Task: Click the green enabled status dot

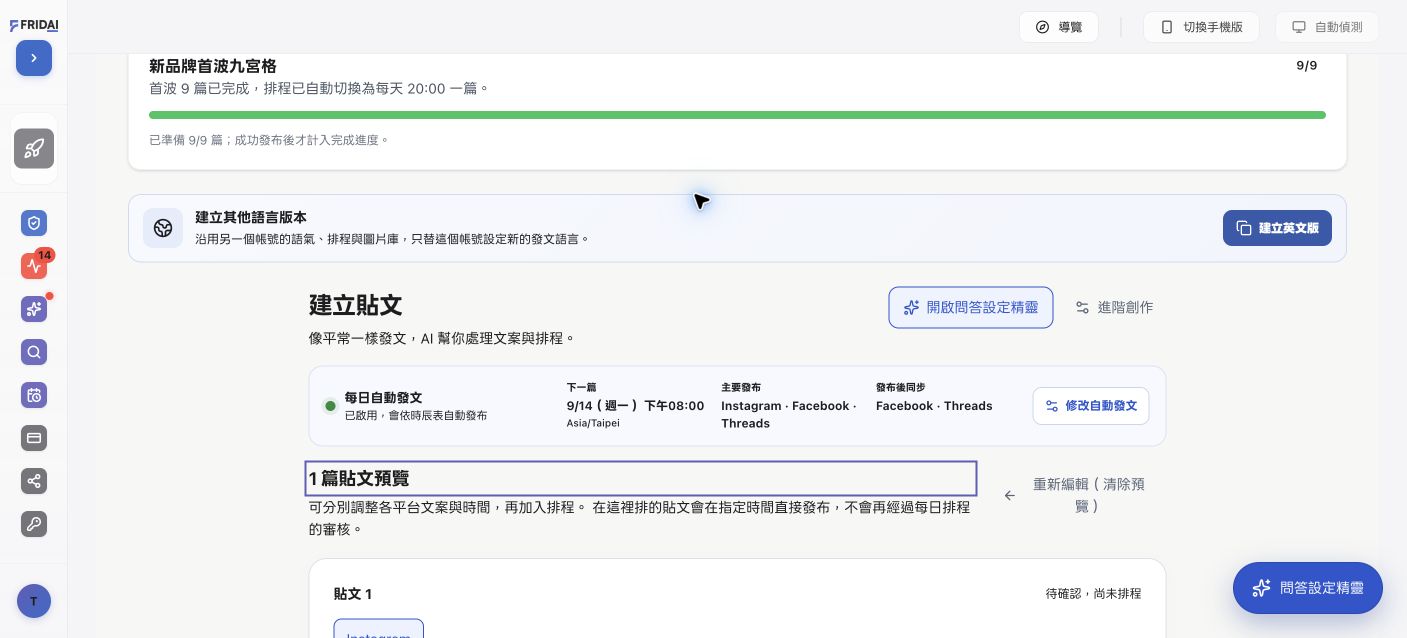Action: [x=330, y=406]
